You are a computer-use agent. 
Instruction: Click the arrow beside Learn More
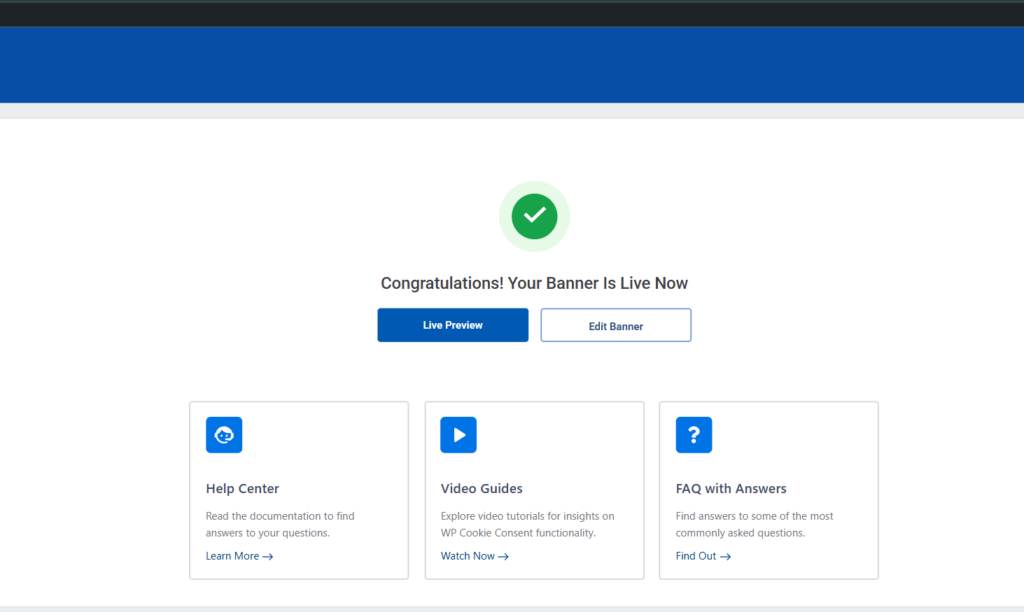pyautogui.click(x=268, y=557)
